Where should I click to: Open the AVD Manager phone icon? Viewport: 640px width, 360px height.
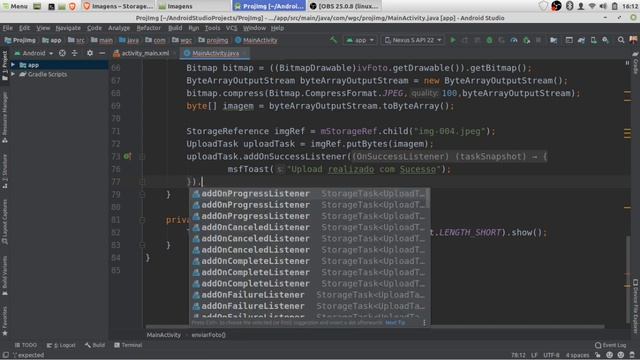[x=593, y=40]
